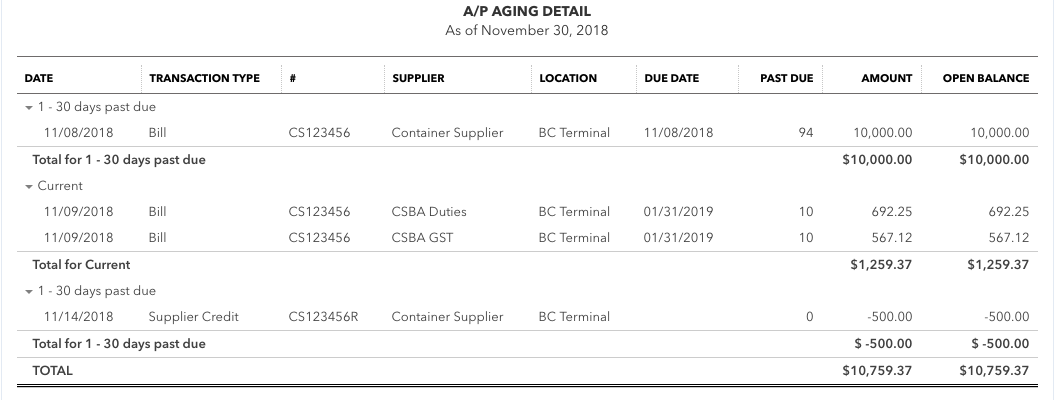Open the 10,000.00 Container Supplier bill amount
This screenshot has width=1063, height=400.
tap(882, 133)
